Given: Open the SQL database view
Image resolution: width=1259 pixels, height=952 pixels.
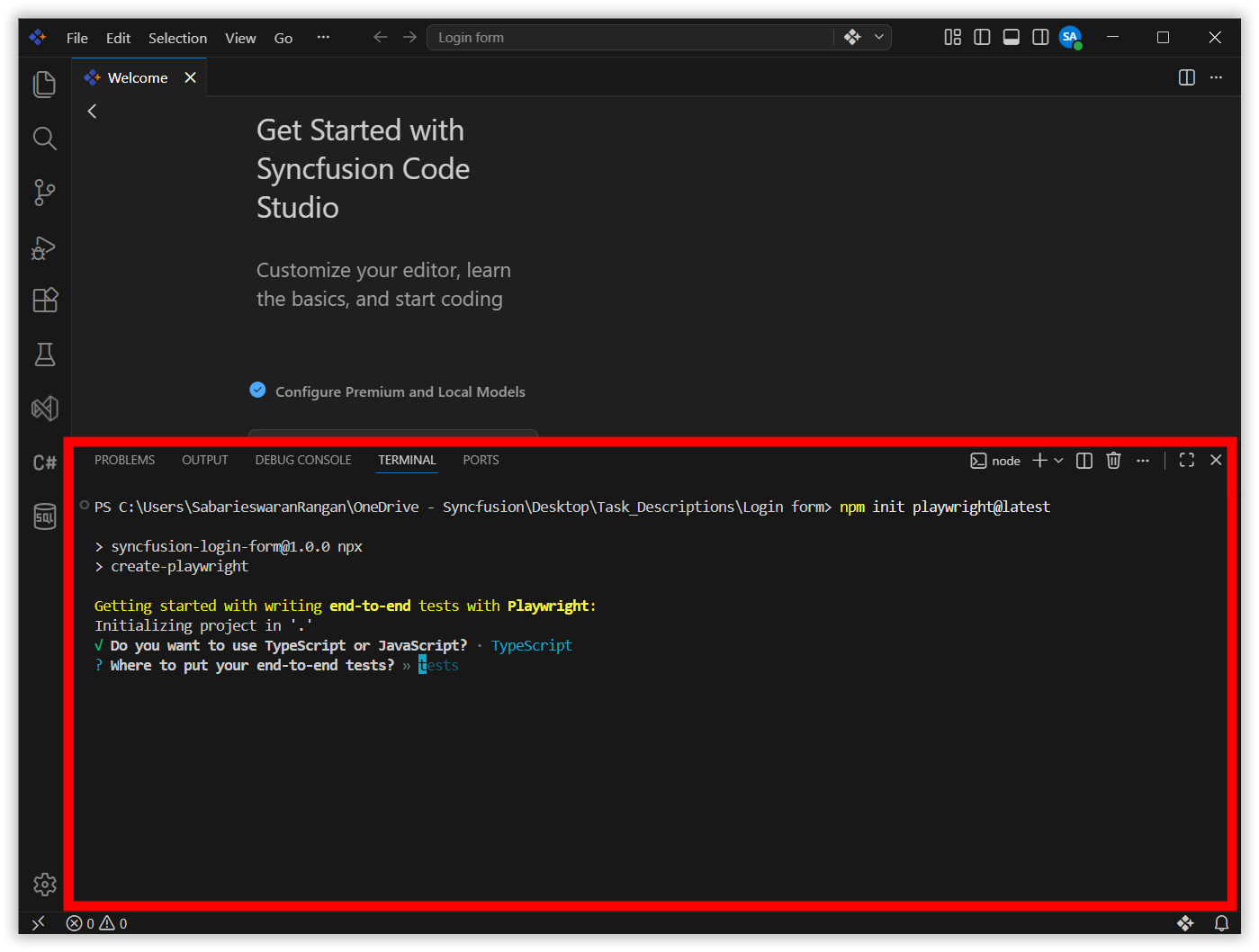Looking at the screenshot, I should click(44, 516).
